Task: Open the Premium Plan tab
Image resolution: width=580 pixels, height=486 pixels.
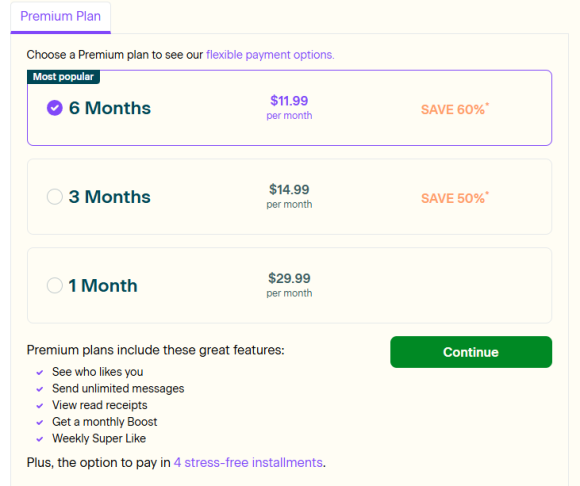Action: click(x=60, y=17)
